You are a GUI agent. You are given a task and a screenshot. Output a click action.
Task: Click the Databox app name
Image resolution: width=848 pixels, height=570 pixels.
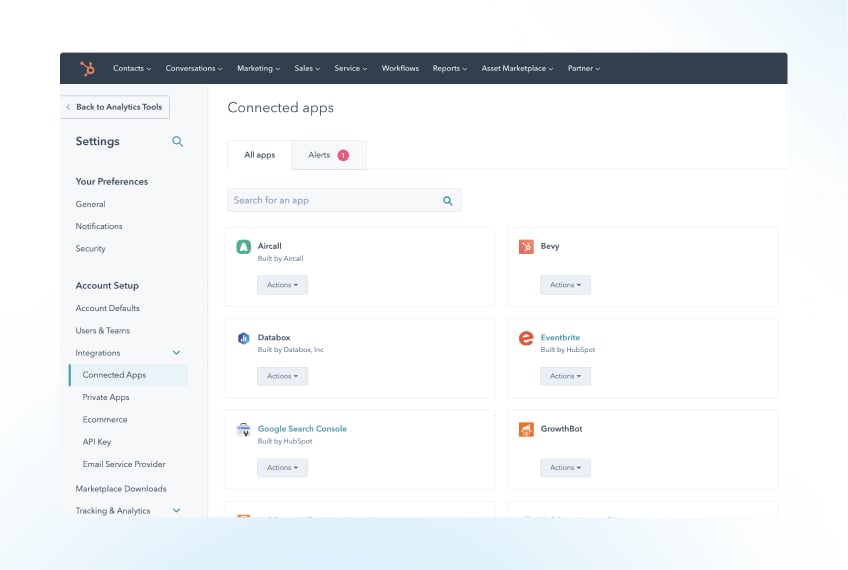point(274,337)
